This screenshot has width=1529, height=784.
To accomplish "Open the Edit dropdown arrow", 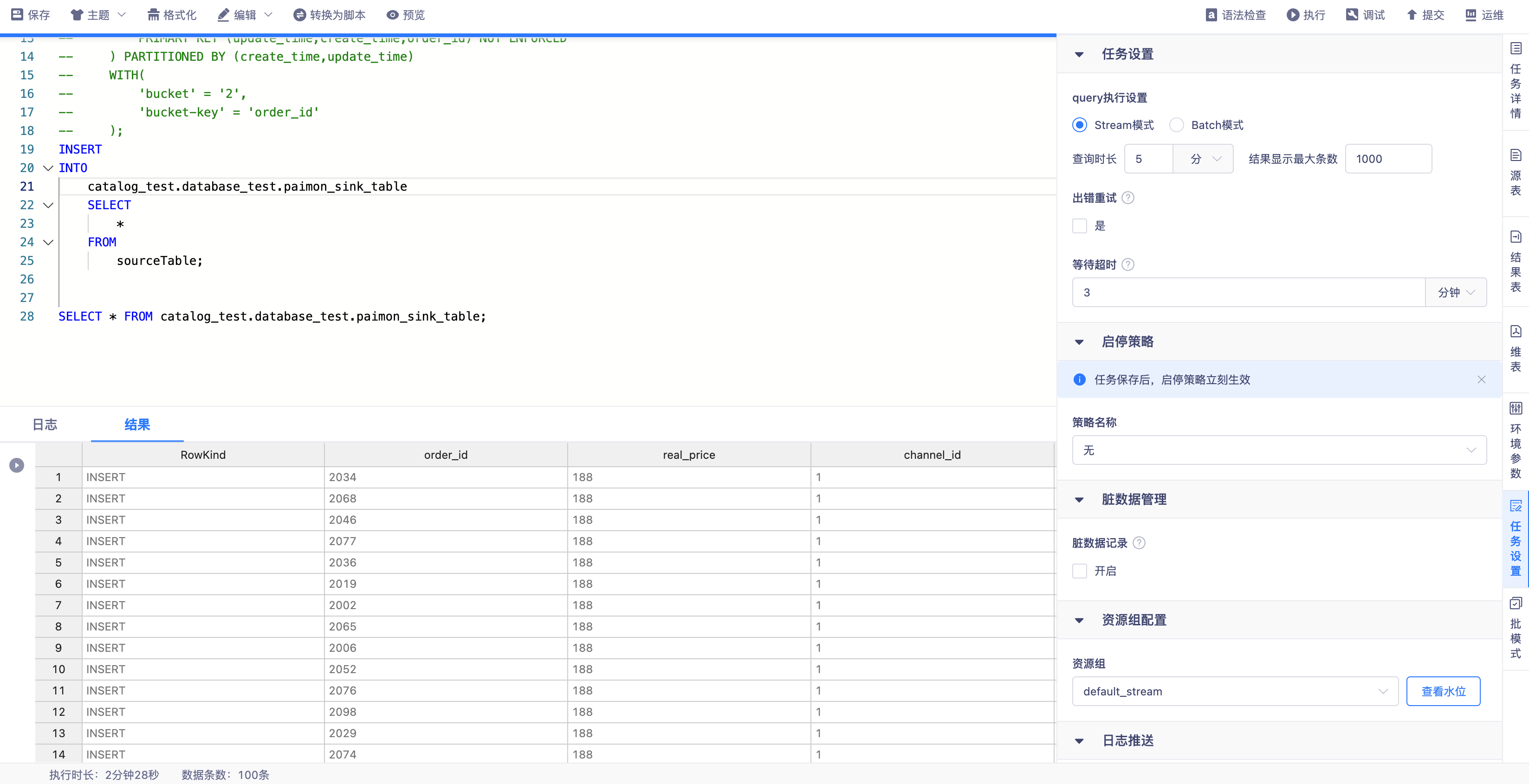I will click(x=268, y=15).
